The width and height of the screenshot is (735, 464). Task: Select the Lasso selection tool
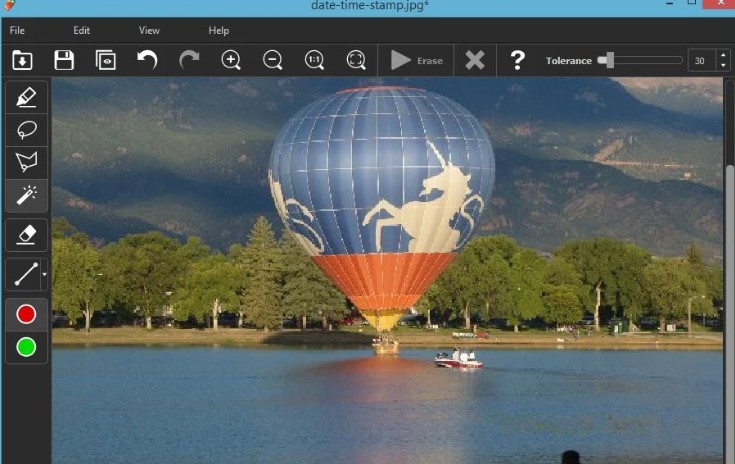27,130
